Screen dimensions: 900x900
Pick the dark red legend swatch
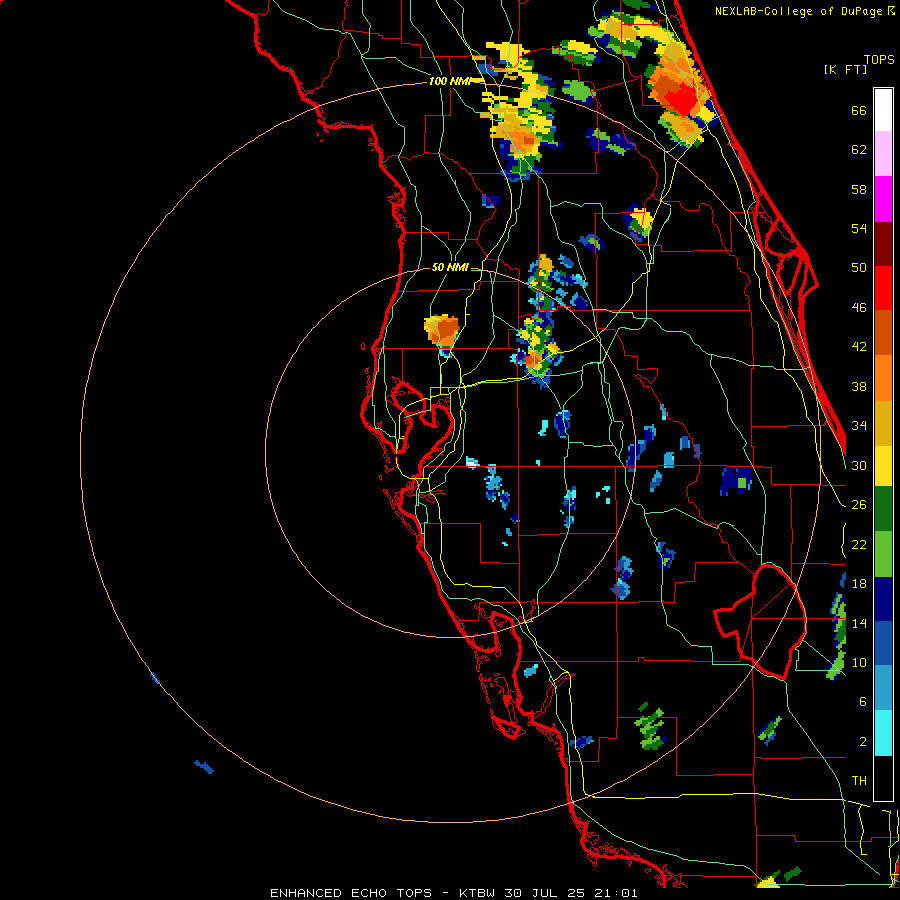tap(883, 244)
